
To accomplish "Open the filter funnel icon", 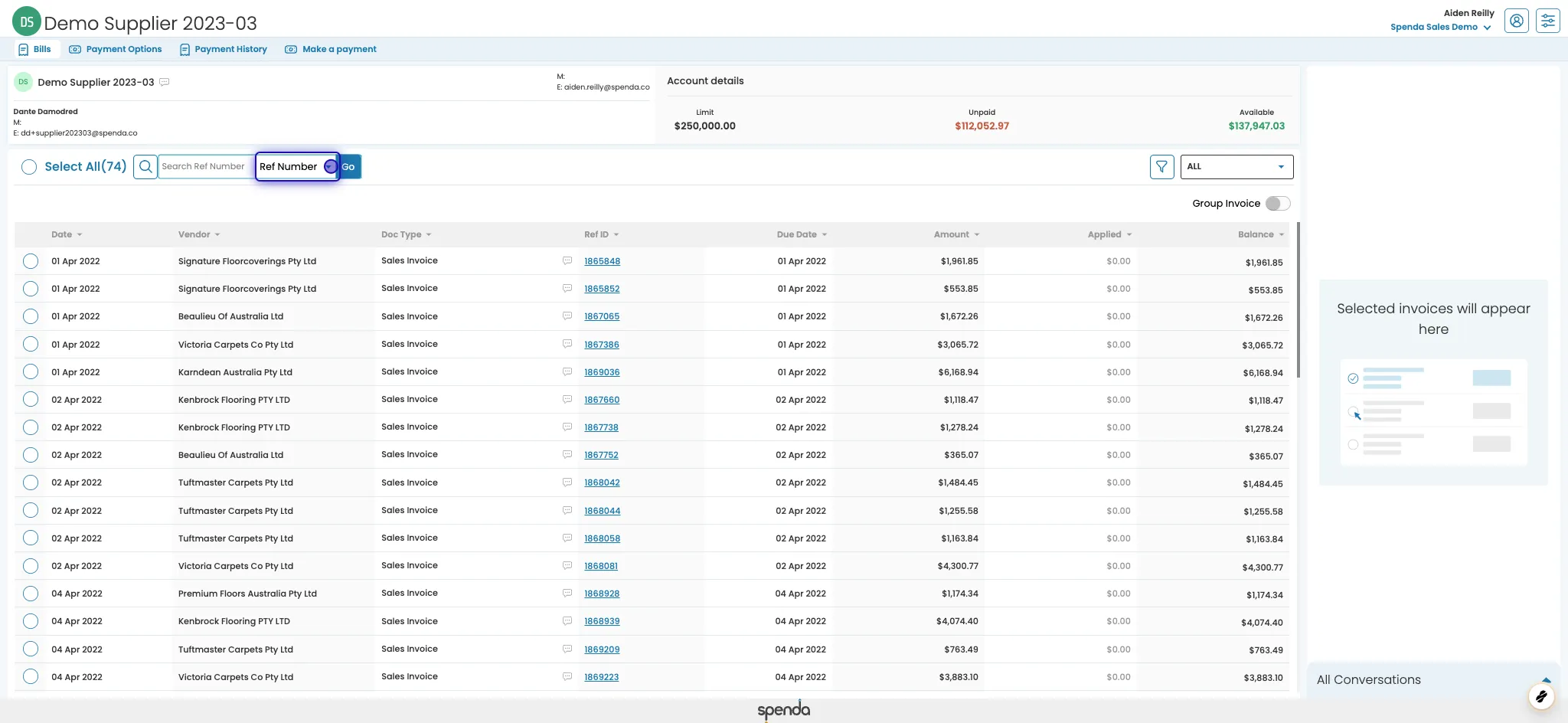I will (x=1161, y=166).
